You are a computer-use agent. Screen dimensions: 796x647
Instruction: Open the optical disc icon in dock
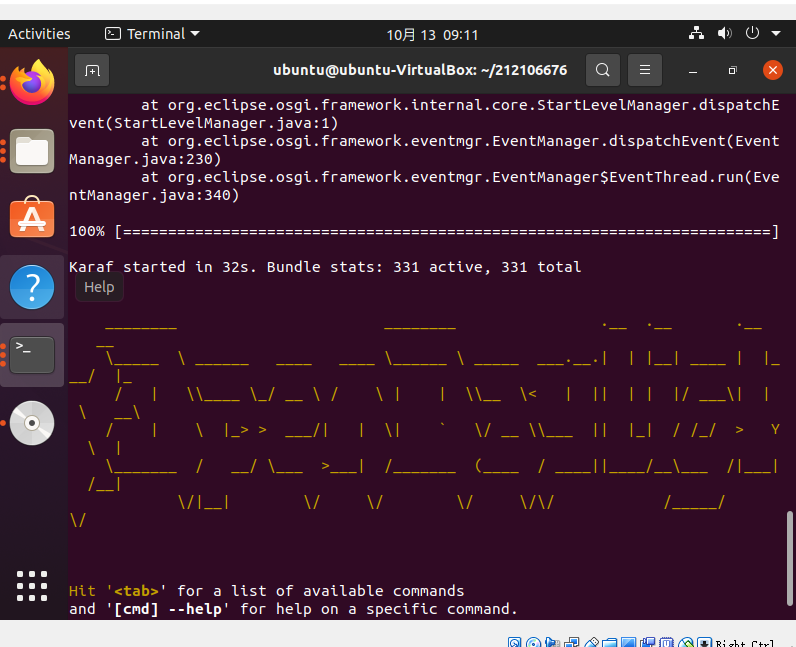point(32,423)
